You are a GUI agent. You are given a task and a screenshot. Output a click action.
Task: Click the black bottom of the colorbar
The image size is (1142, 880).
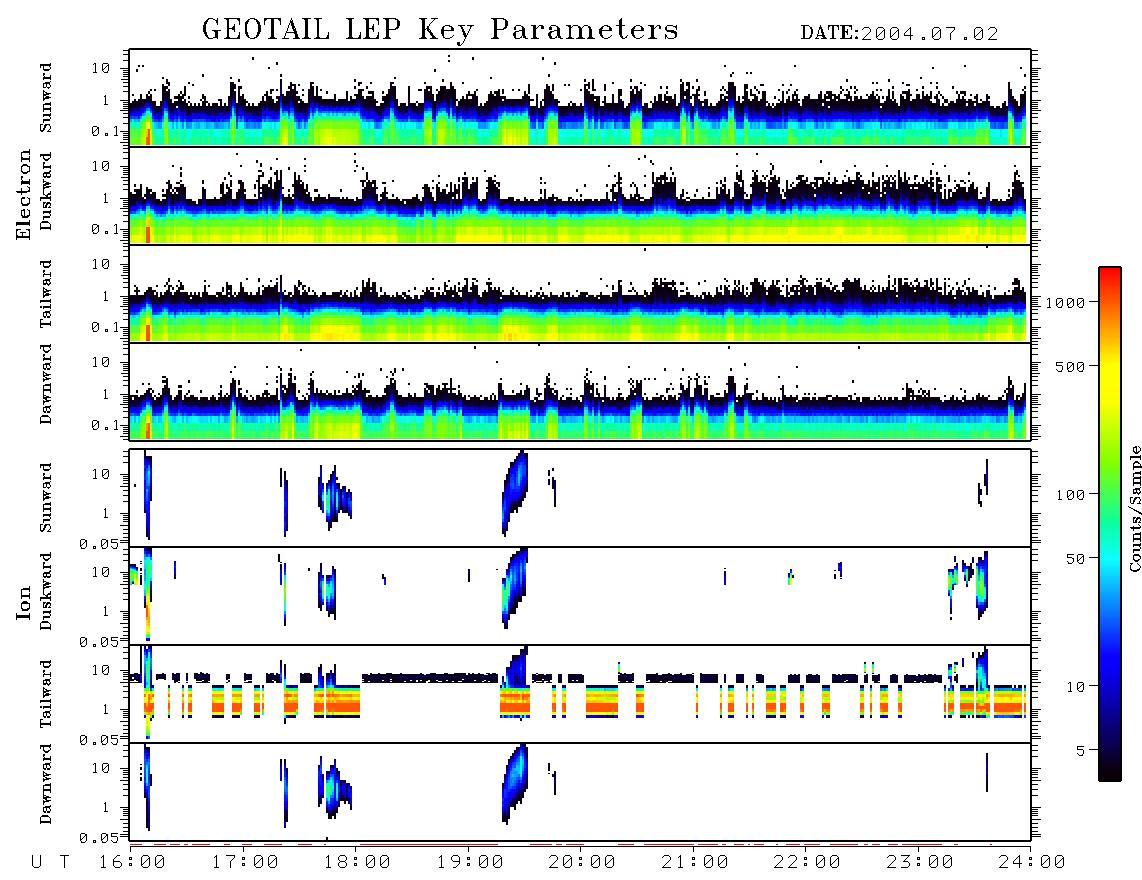coord(1110,774)
